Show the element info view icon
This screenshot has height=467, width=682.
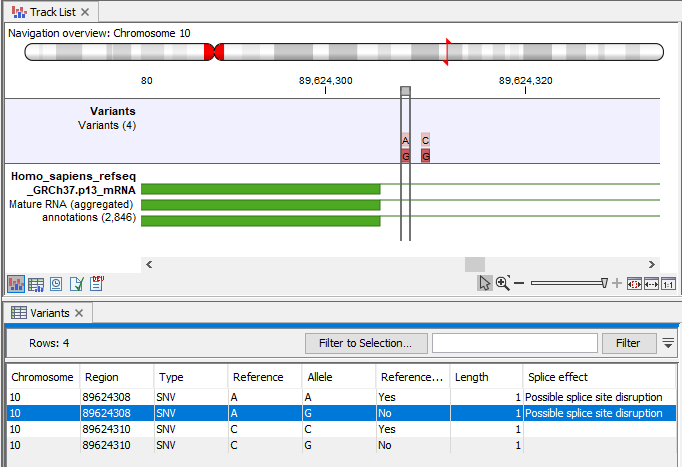pos(56,284)
